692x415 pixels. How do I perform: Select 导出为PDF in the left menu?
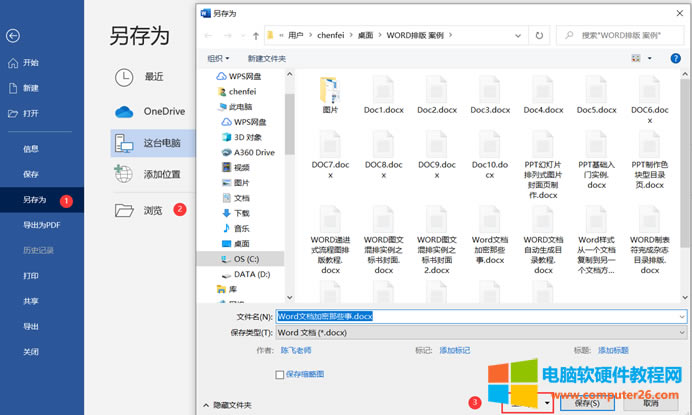[41, 224]
